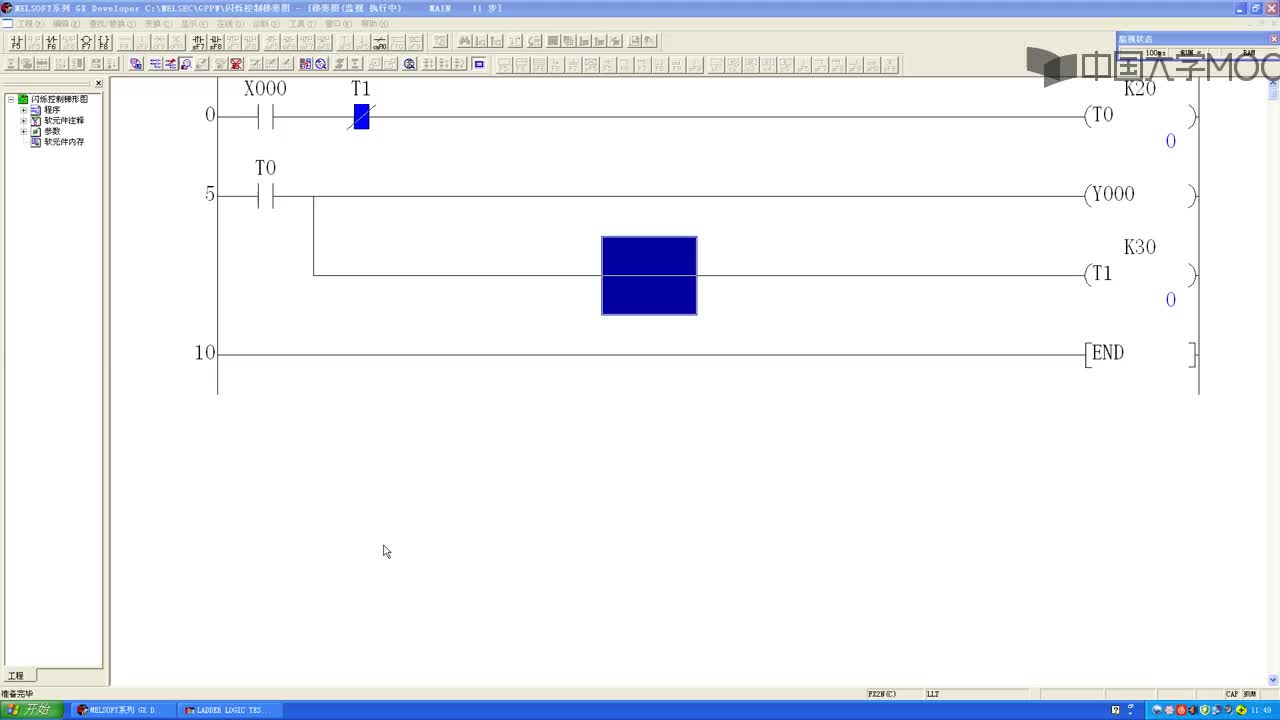Click the END instruction
1280x720 pixels.
tap(1140, 353)
